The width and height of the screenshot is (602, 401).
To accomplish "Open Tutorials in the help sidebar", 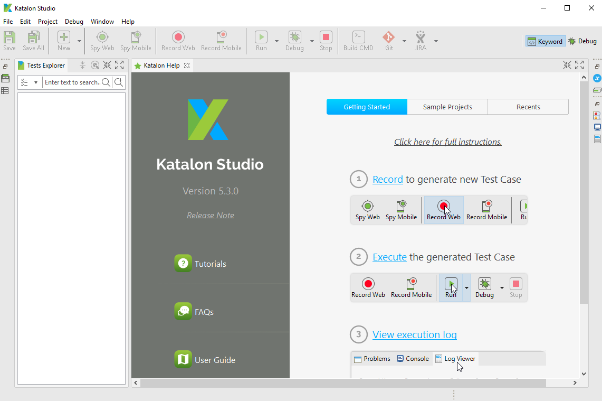I will pos(200,263).
